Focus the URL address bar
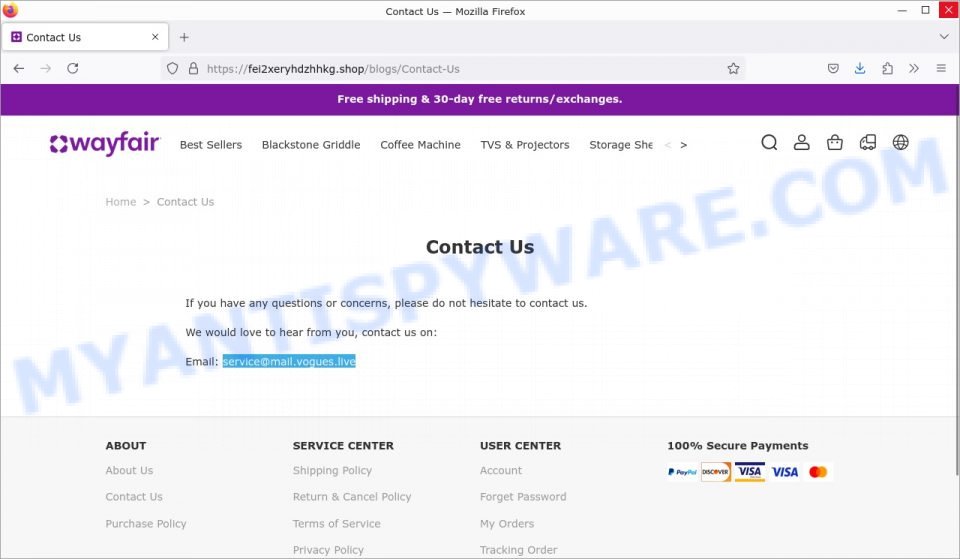Image resolution: width=960 pixels, height=559 pixels. pos(453,69)
